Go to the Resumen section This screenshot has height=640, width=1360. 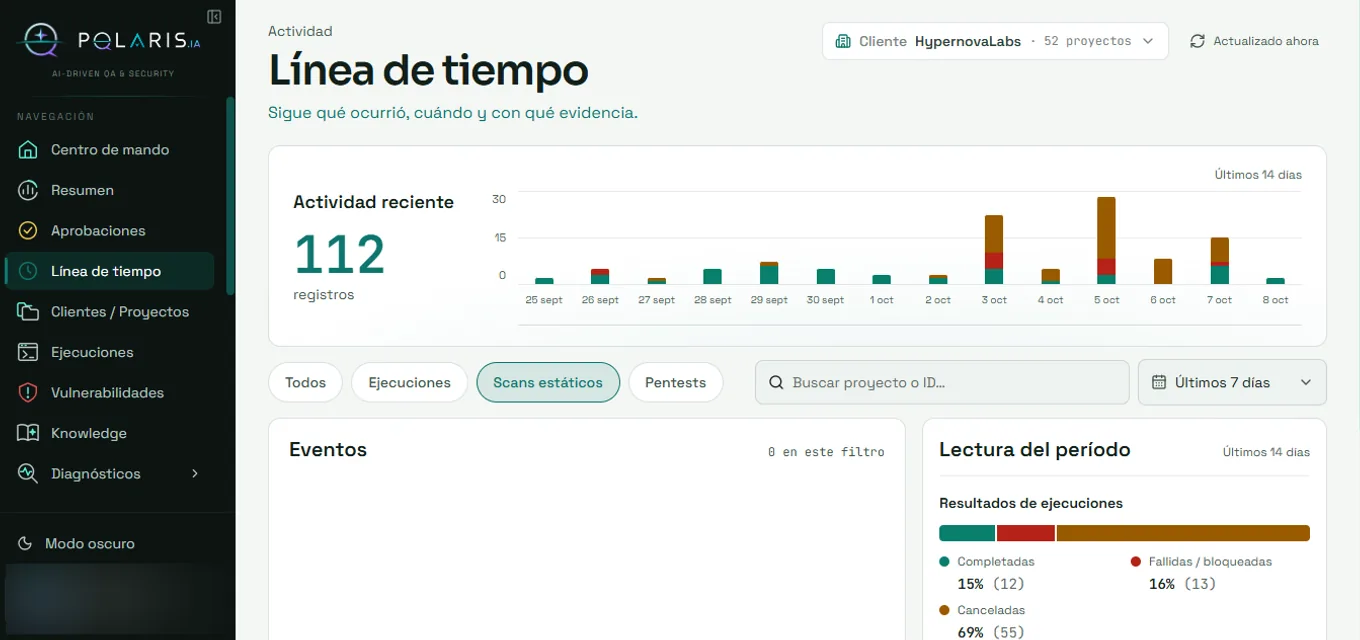(109, 190)
